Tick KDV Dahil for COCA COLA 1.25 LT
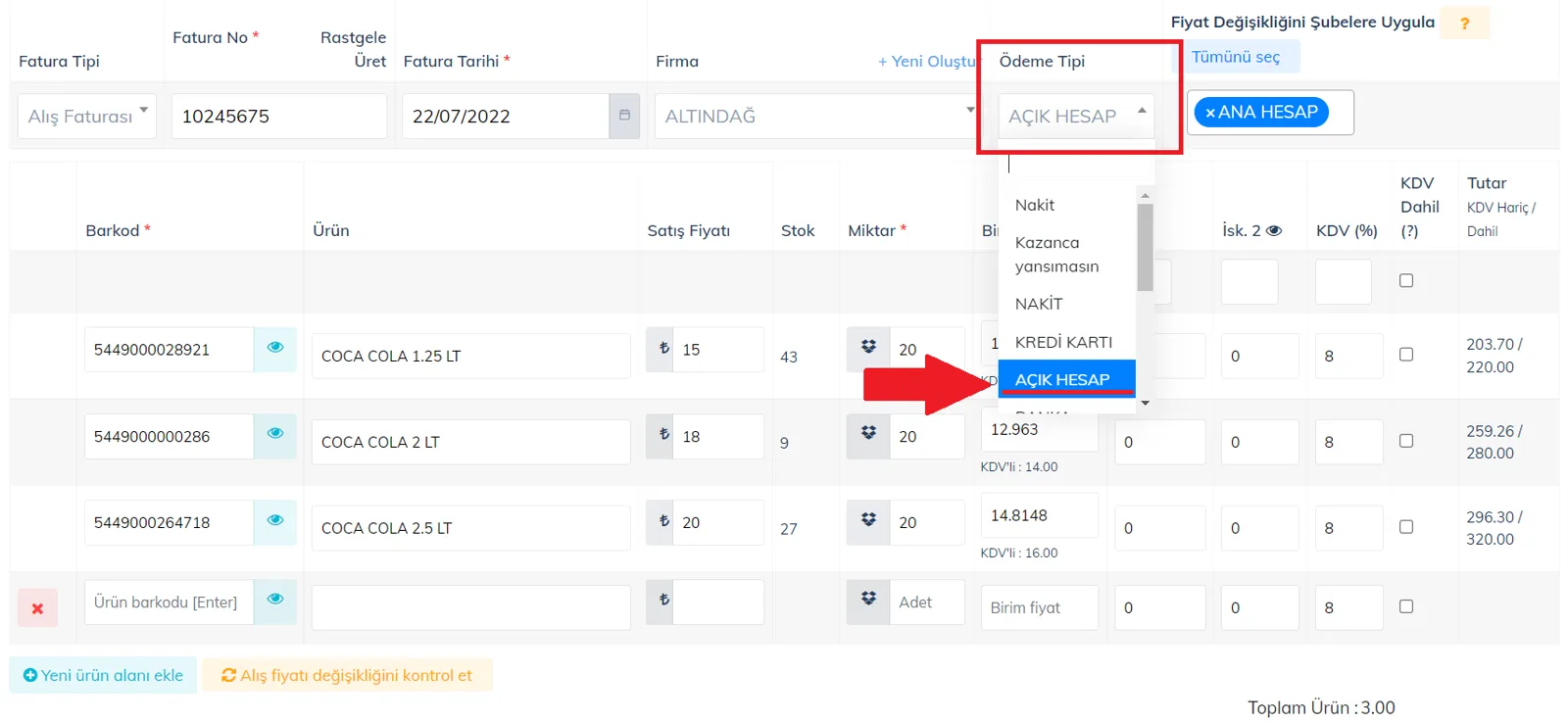The width and height of the screenshot is (1568, 723). coord(1406,355)
